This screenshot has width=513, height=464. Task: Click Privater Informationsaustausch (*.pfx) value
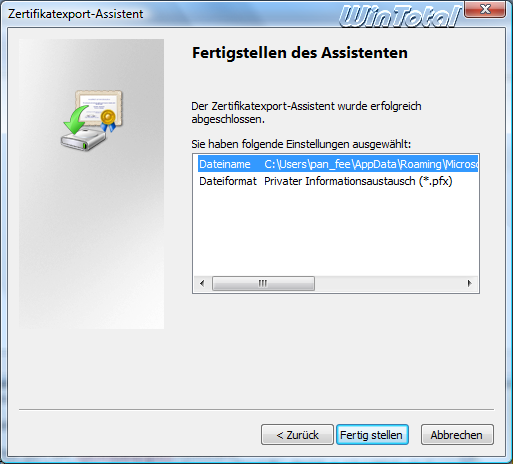358,181
